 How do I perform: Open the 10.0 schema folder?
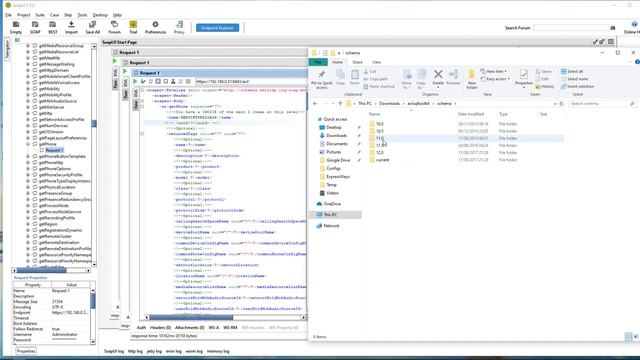[380, 124]
